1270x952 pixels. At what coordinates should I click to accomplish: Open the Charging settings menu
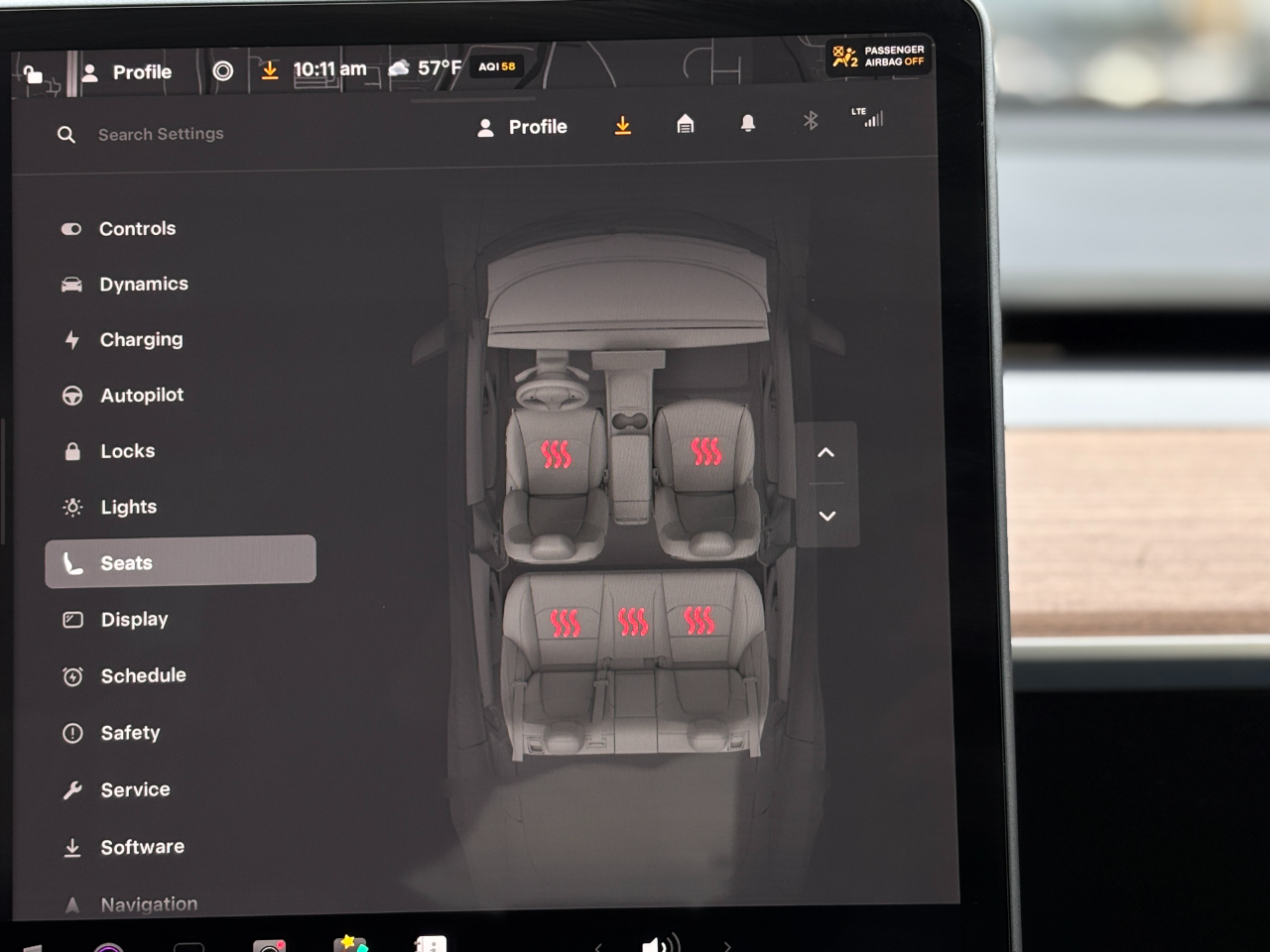[141, 340]
